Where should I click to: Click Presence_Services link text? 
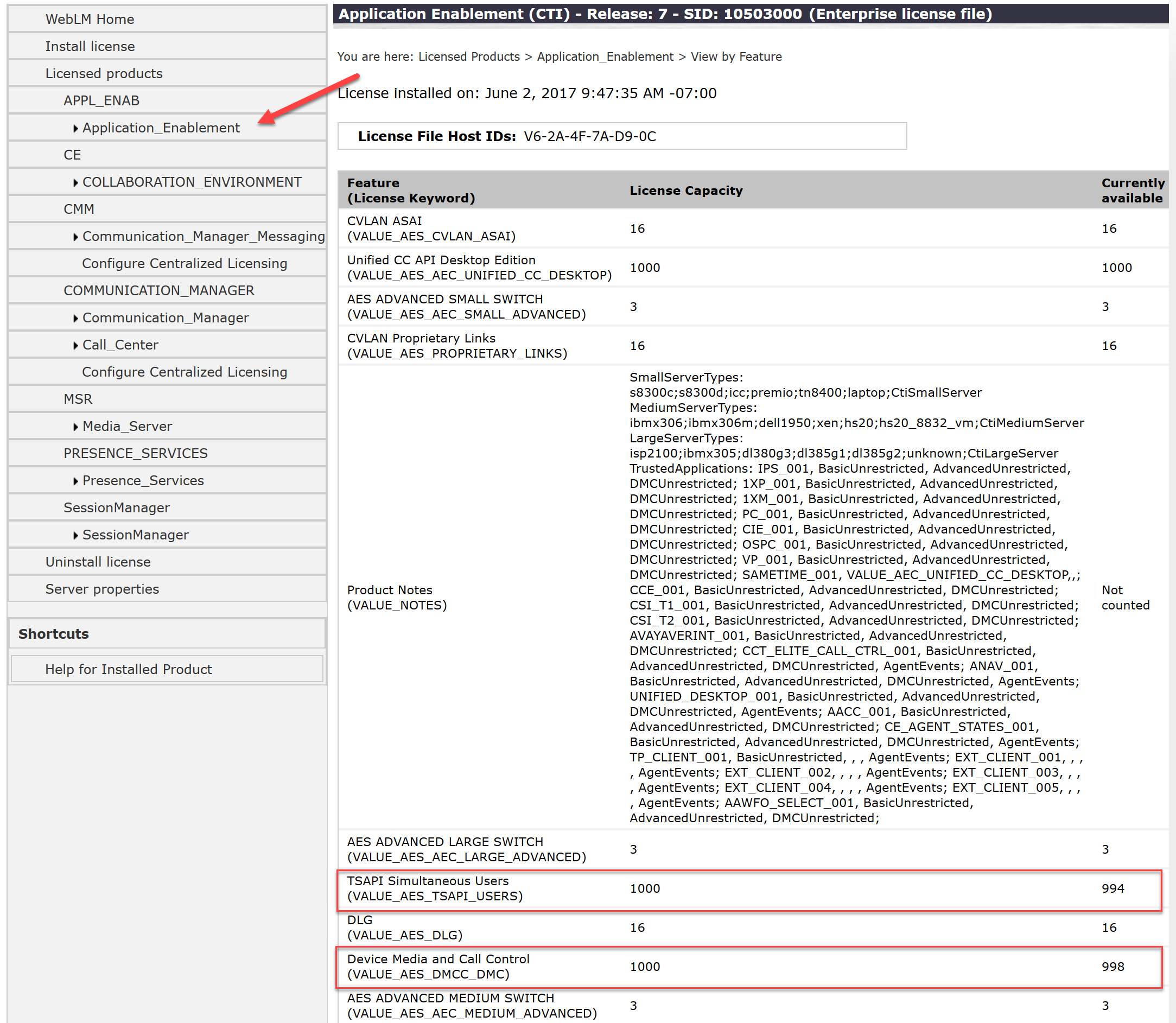pos(143,480)
